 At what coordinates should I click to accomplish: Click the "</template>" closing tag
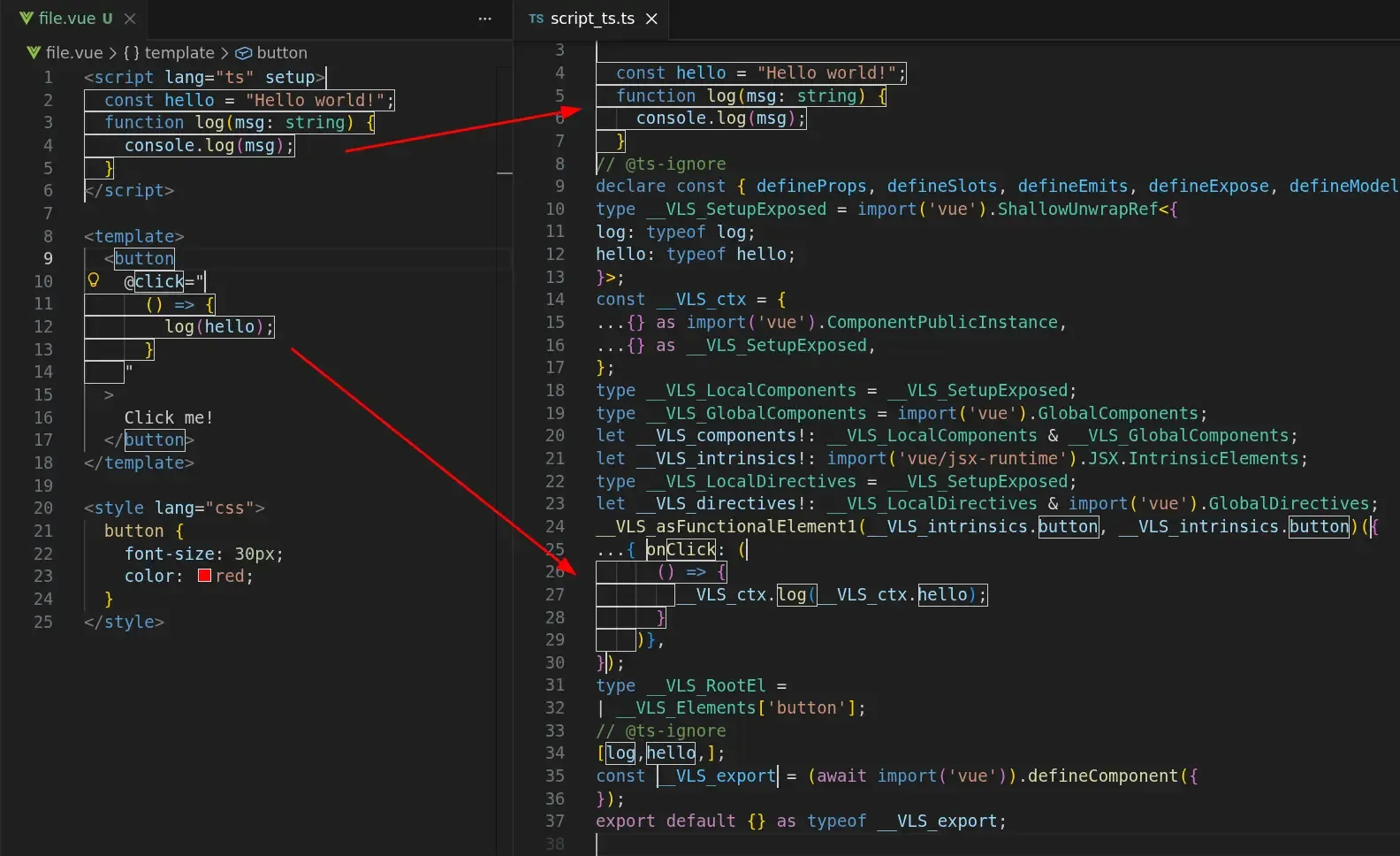pyautogui.click(x=139, y=462)
